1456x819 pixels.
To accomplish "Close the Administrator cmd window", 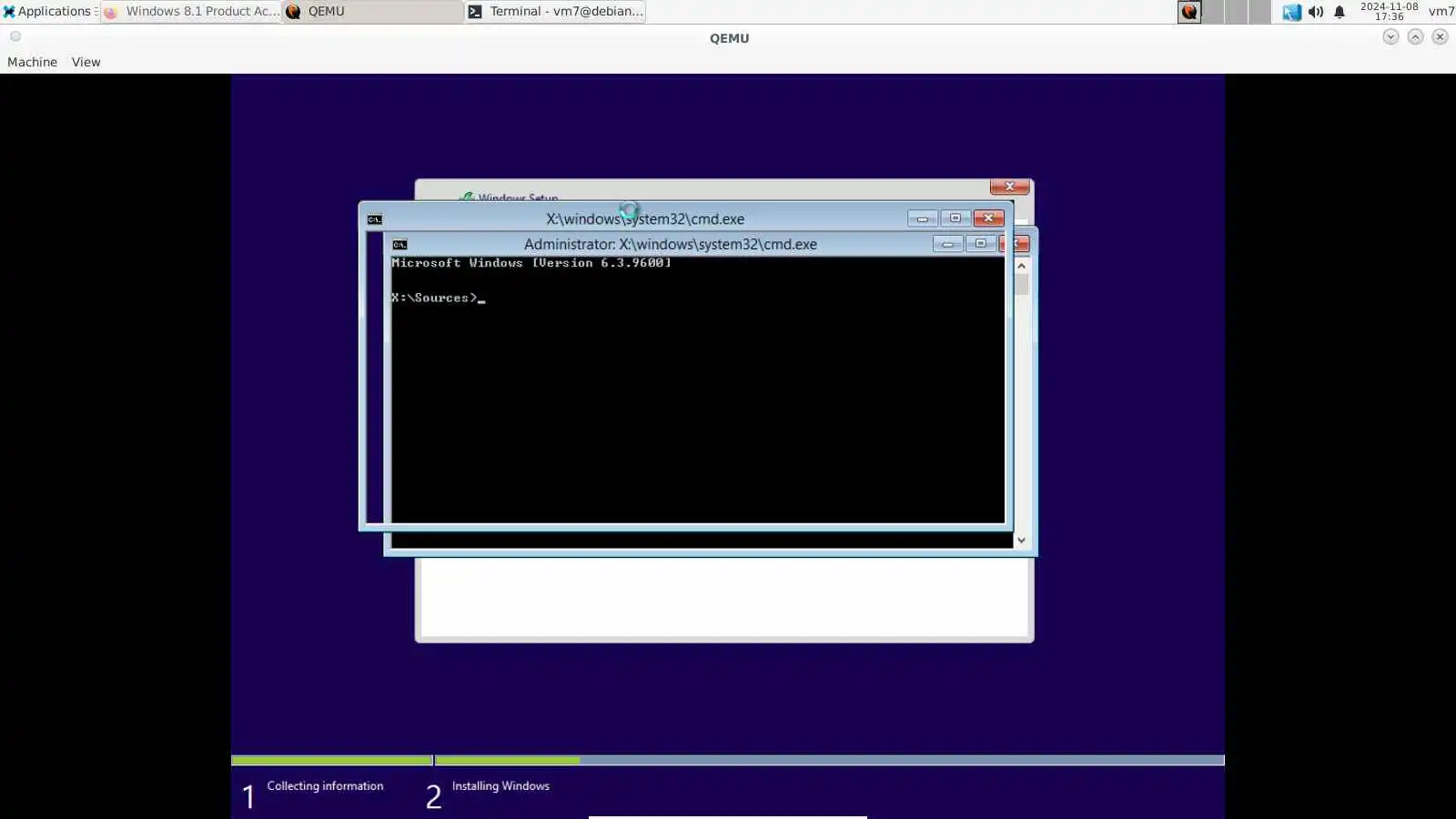I will (x=1015, y=244).
